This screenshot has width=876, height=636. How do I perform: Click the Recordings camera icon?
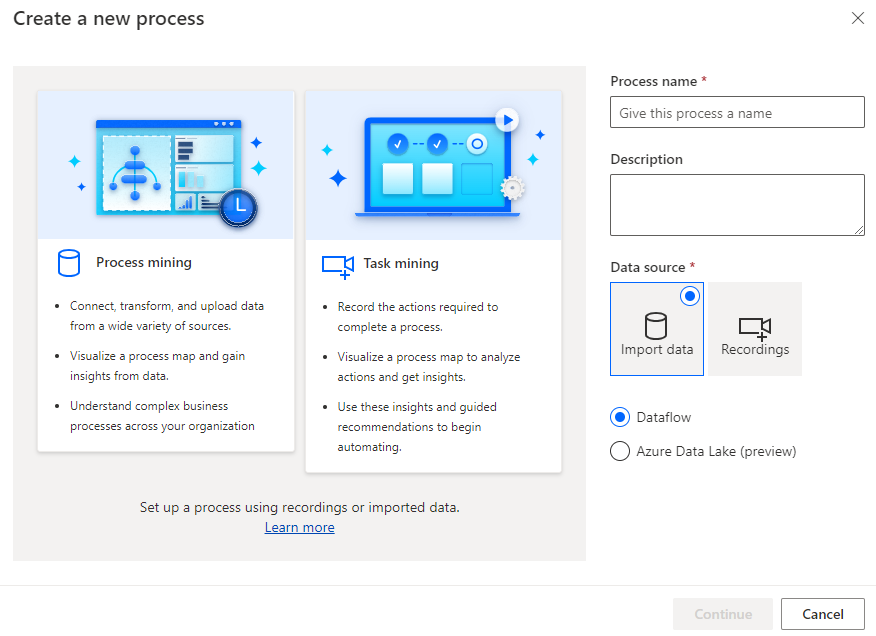tap(755, 327)
